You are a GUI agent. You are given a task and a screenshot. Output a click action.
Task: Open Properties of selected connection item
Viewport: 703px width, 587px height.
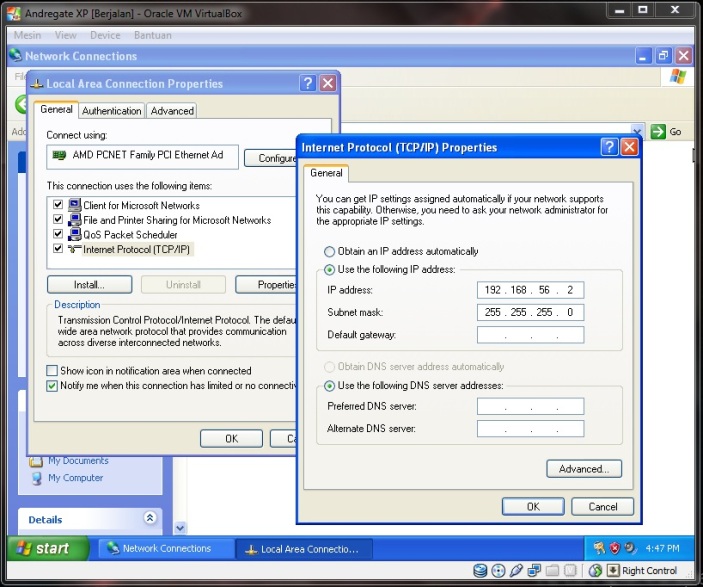266,285
